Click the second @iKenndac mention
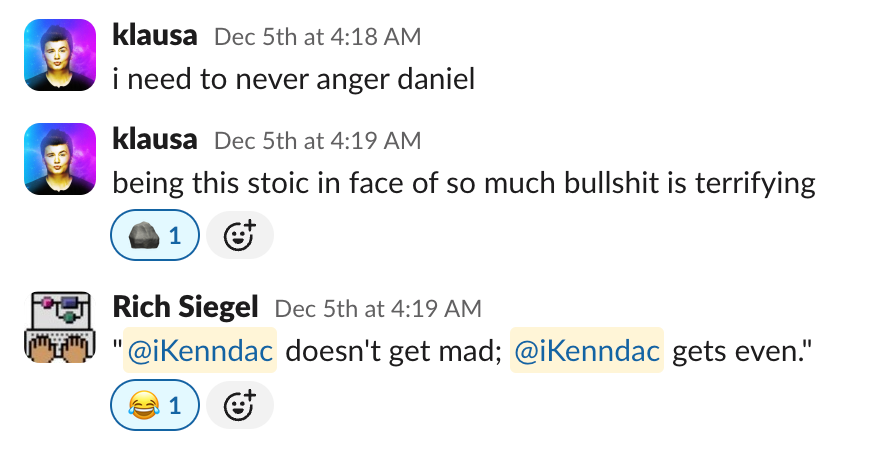 586,352
